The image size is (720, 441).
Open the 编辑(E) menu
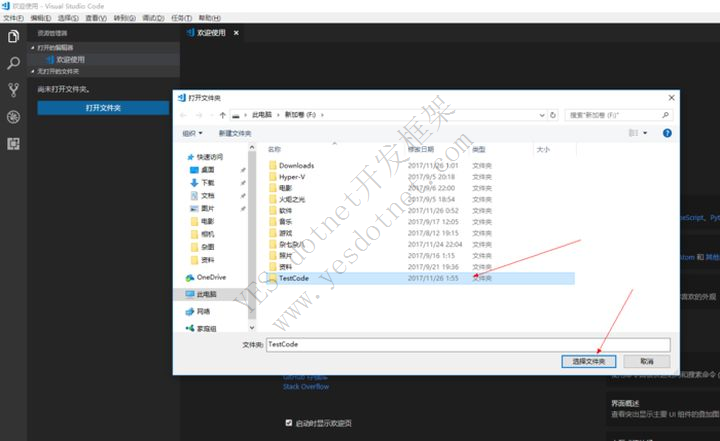(x=41, y=18)
